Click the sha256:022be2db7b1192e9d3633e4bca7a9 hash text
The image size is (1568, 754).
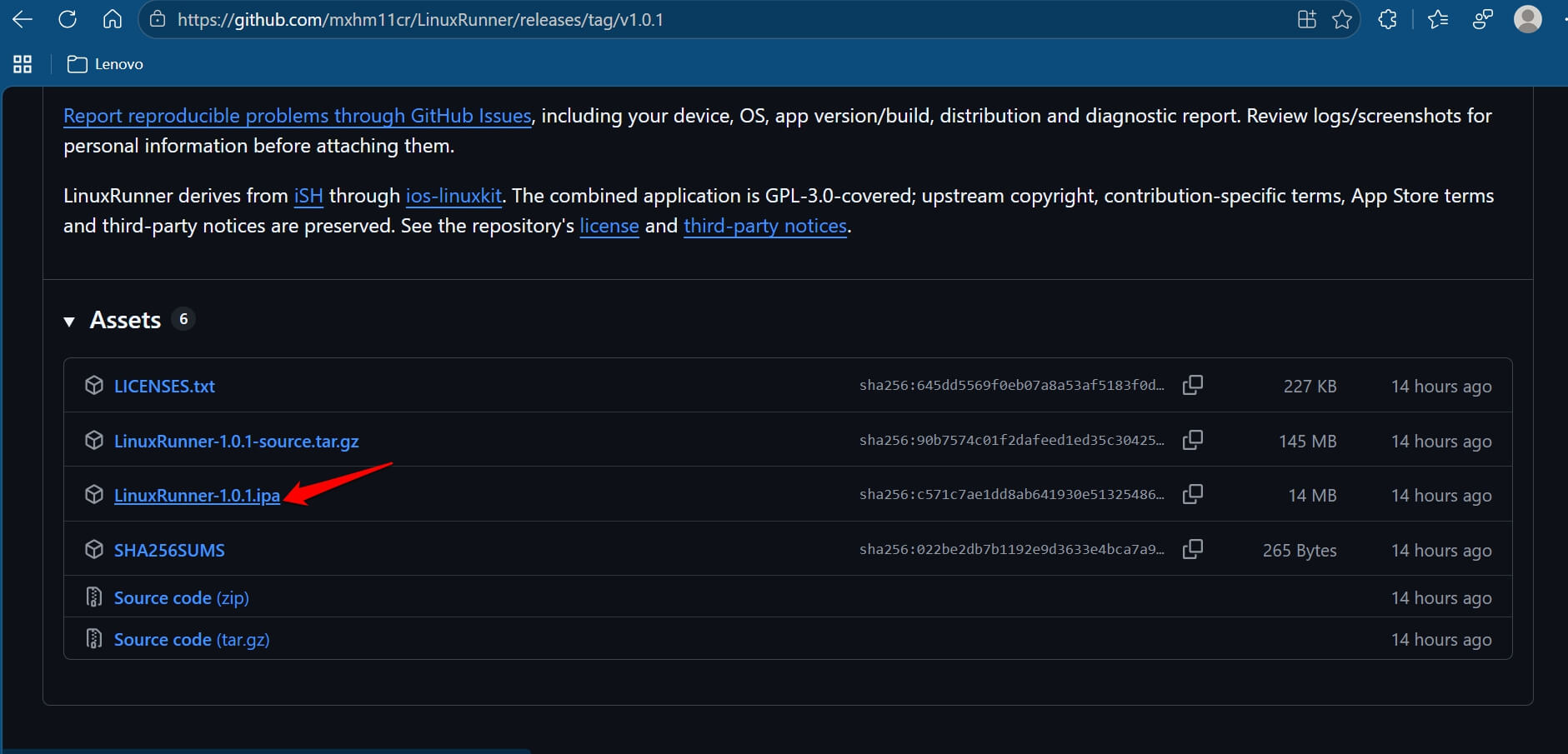click(1012, 549)
